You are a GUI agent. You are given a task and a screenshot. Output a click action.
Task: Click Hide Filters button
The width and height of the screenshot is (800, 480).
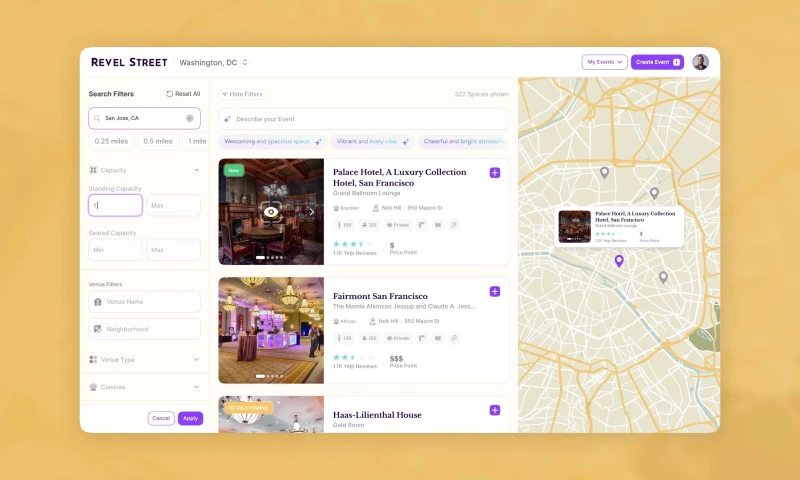[x=242, y=94]
